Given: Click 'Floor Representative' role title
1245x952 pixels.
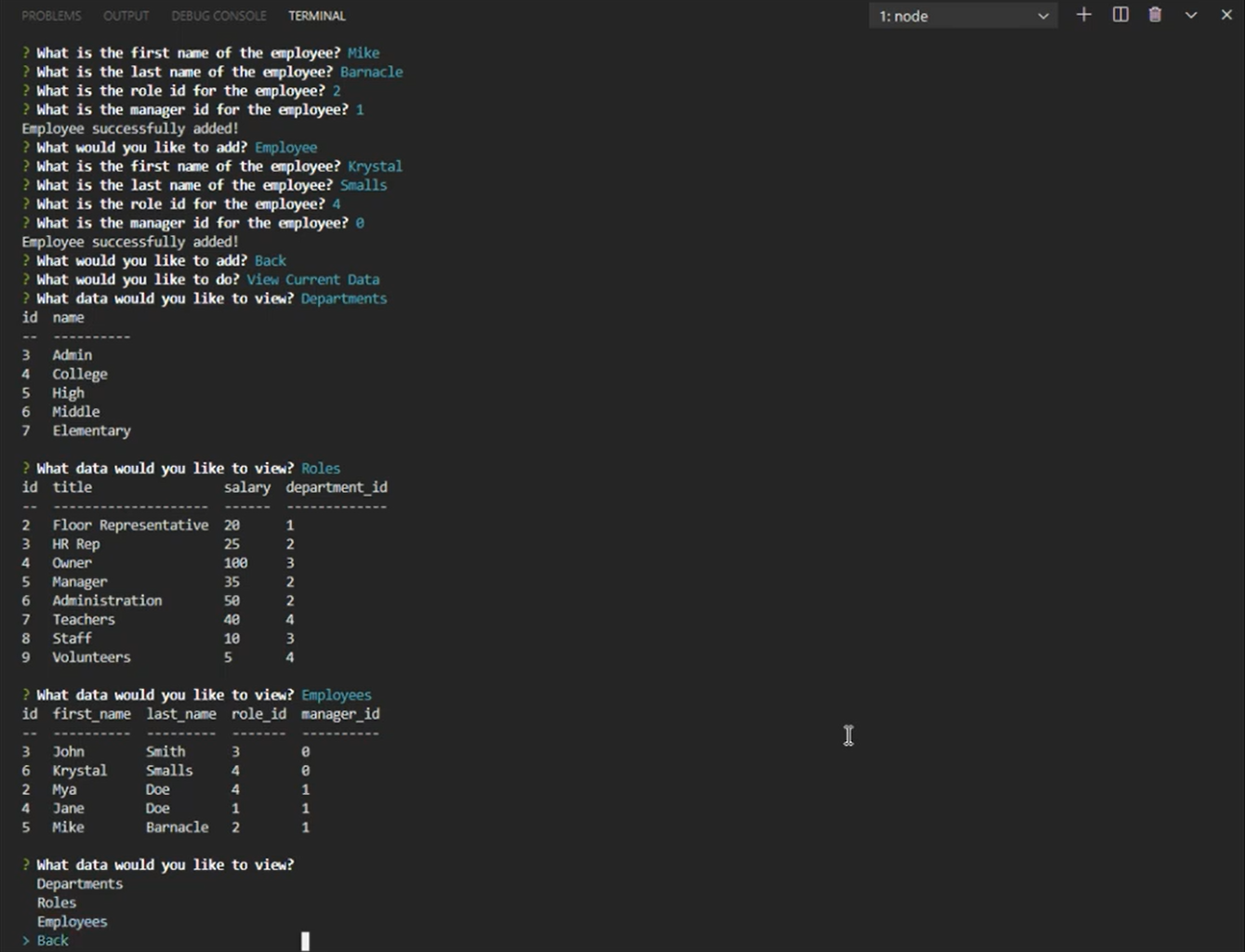Looking at the screenshot, I should (x=130, y=525).
